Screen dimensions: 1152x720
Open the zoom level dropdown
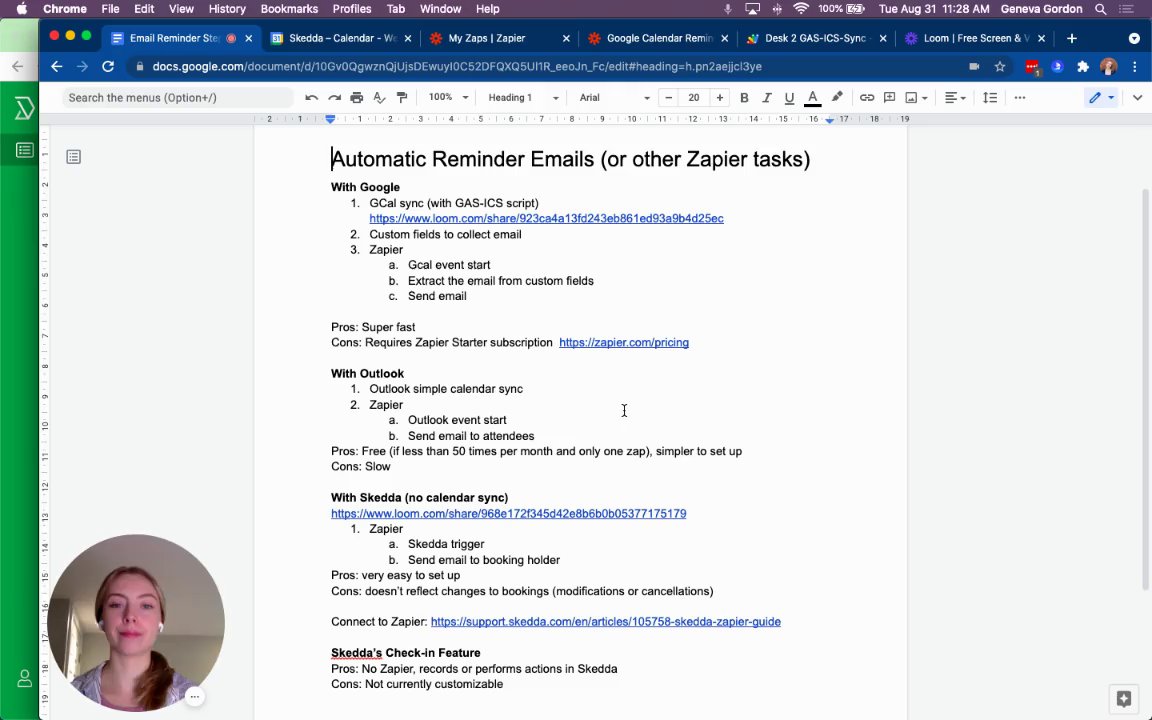(x=448, y=98)
